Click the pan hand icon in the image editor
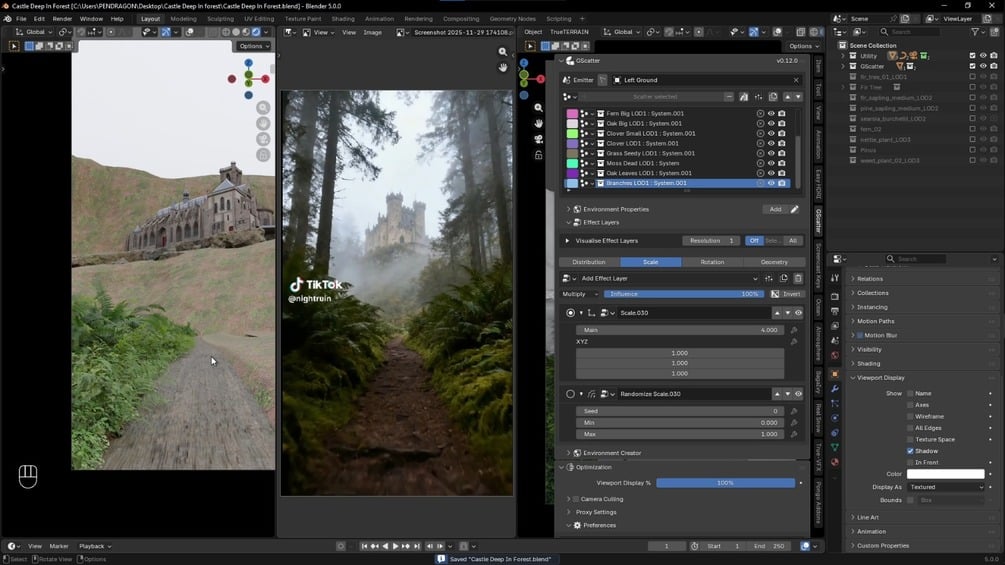The width and height of the screenshot is (1005, 565). [502, 67]
